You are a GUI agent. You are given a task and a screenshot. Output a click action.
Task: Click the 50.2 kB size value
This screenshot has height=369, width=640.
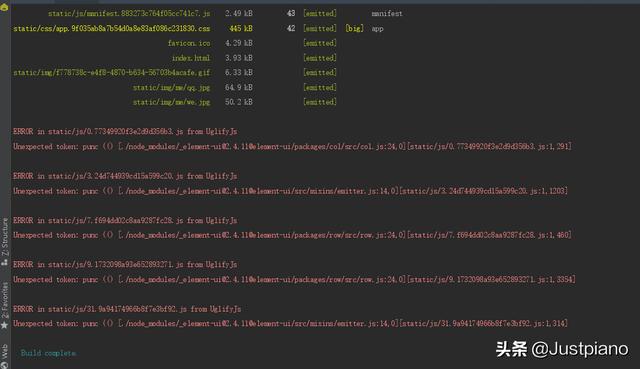click(239, 102)
